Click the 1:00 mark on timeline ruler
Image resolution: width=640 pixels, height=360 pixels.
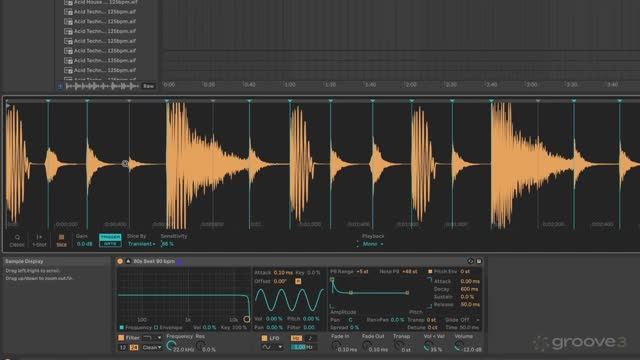290,84
